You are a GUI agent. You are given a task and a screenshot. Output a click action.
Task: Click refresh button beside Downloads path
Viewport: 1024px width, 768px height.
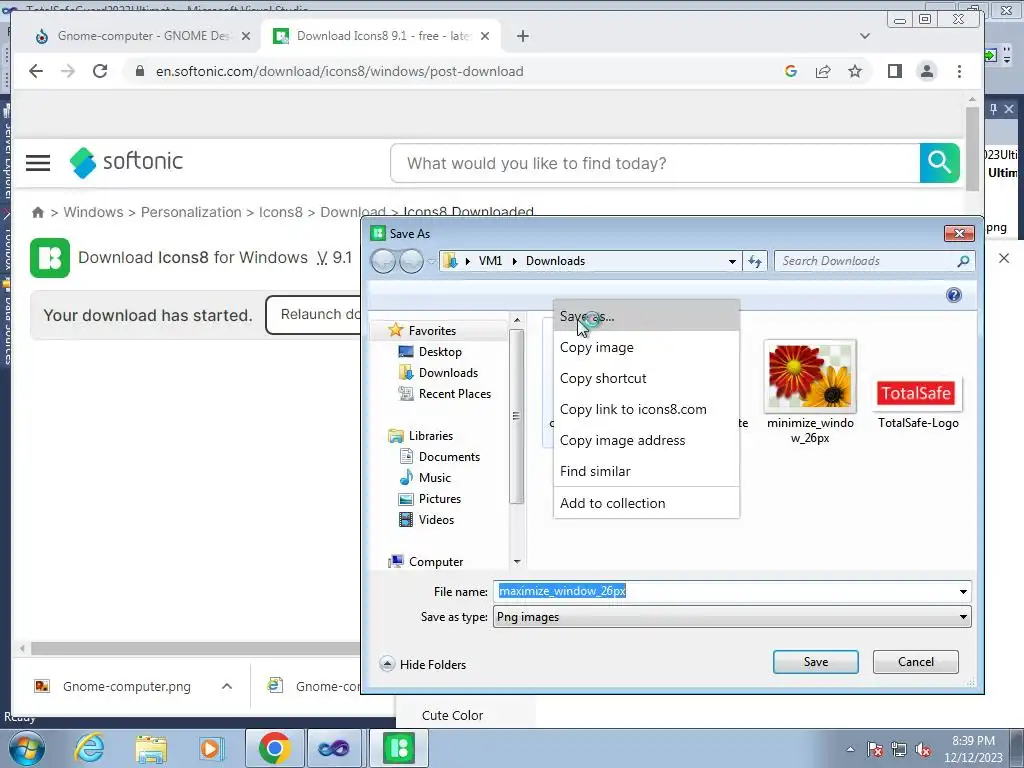(x=755, y=261)
